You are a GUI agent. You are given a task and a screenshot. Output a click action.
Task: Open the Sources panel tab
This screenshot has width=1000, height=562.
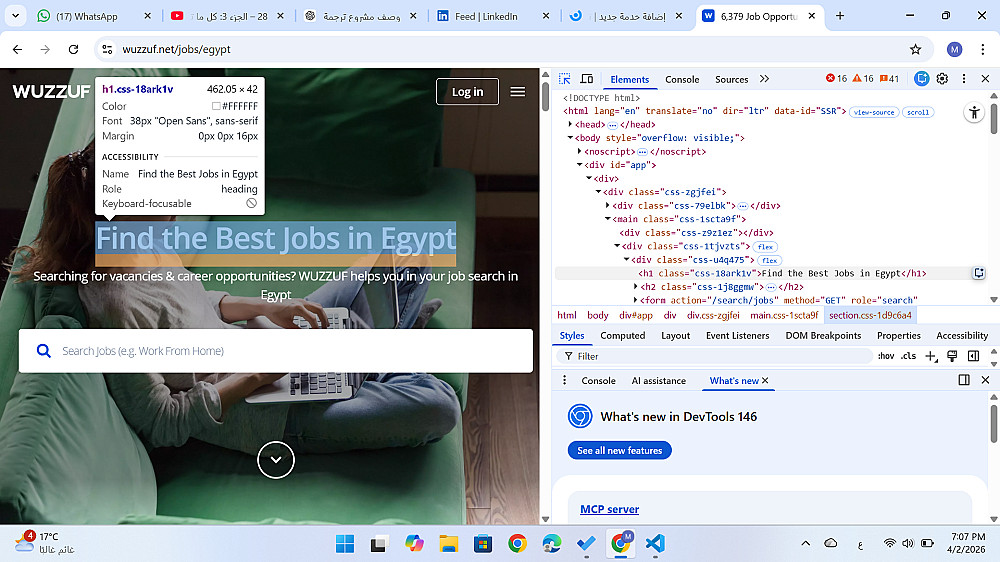pos(732,79)
